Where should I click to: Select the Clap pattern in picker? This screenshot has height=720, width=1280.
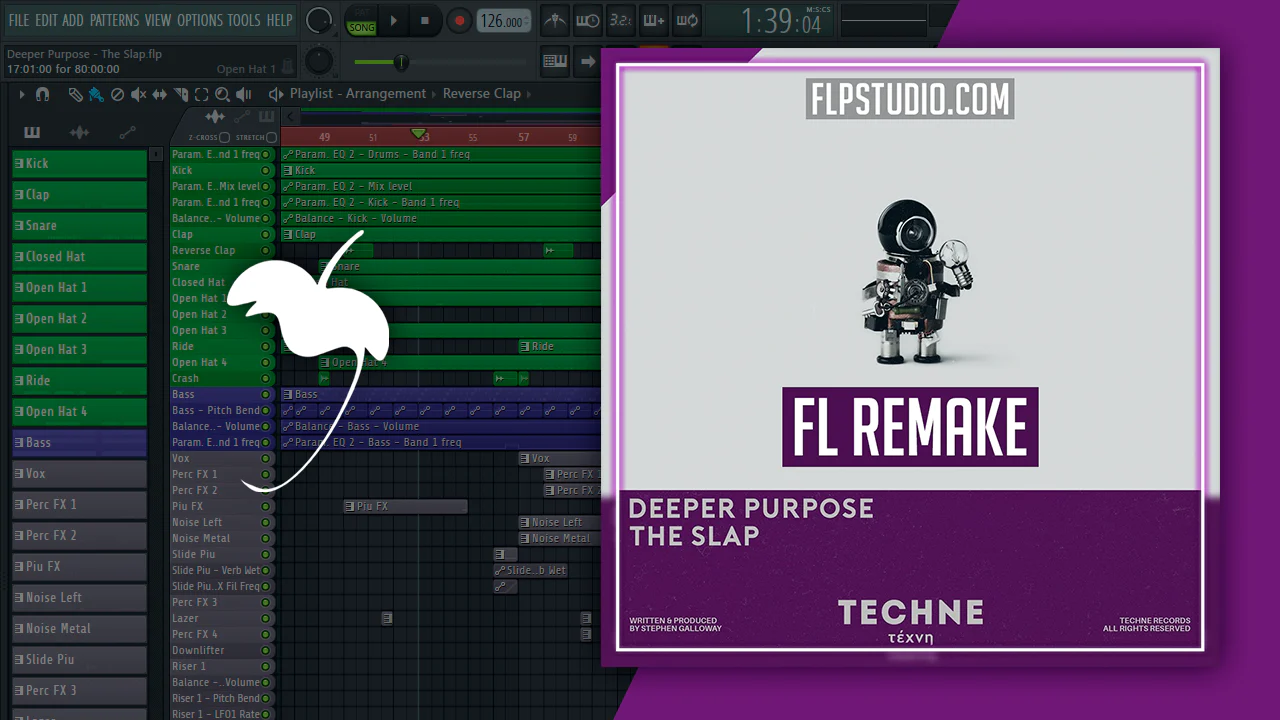[x=79, y=194]
